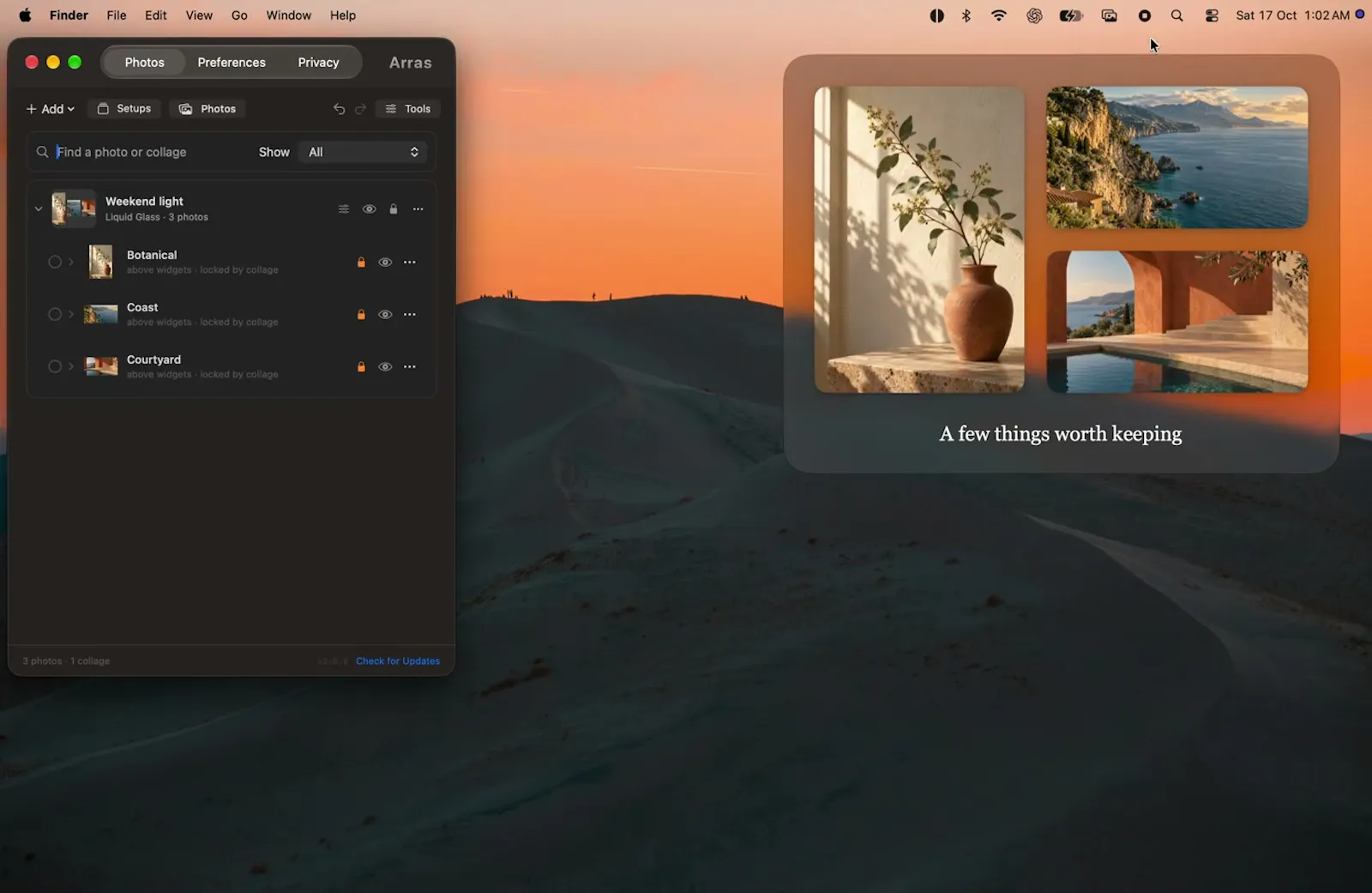Screen dimensions: 1372x893
Task: Open the Wi-Fi menu bar icon
Action: click(x=999, y=15)
